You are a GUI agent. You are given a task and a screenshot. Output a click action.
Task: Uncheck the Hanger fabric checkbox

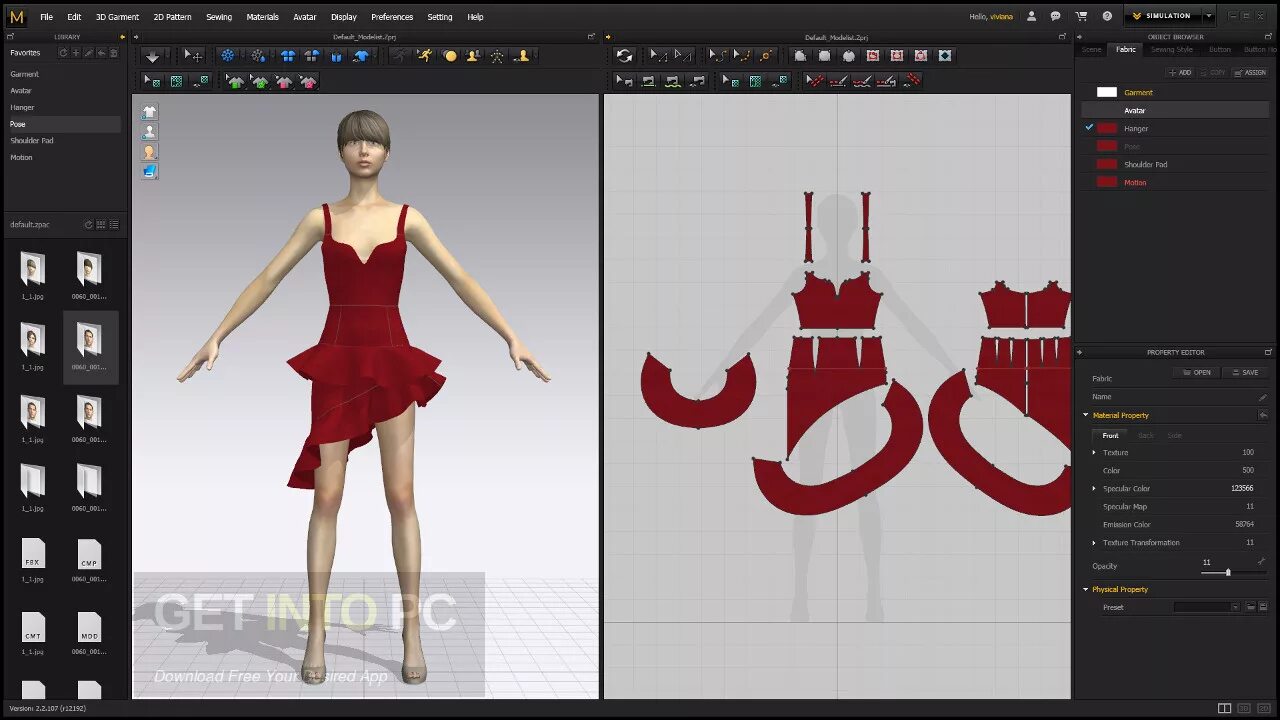click(x=1089, y=128)
